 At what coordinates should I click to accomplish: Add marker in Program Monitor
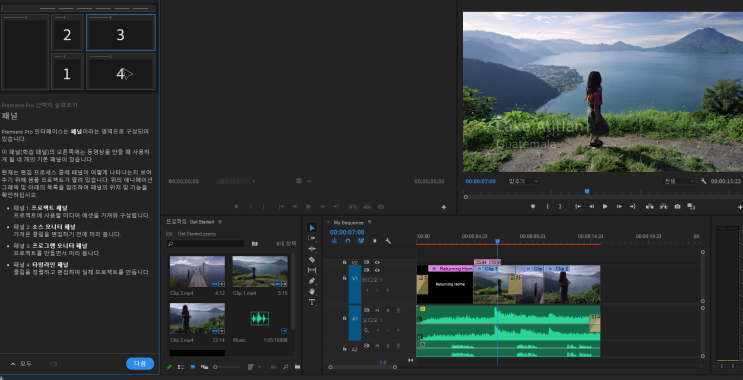tap(533, 207)
